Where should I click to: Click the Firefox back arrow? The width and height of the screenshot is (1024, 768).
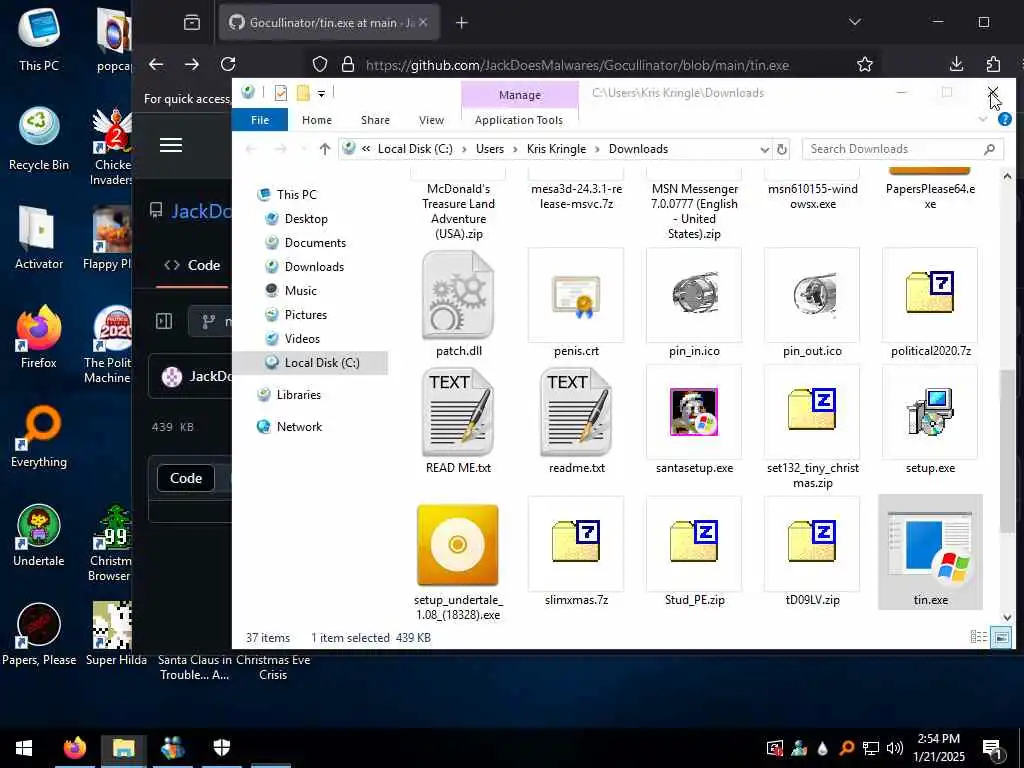click(x=155, y=64)
